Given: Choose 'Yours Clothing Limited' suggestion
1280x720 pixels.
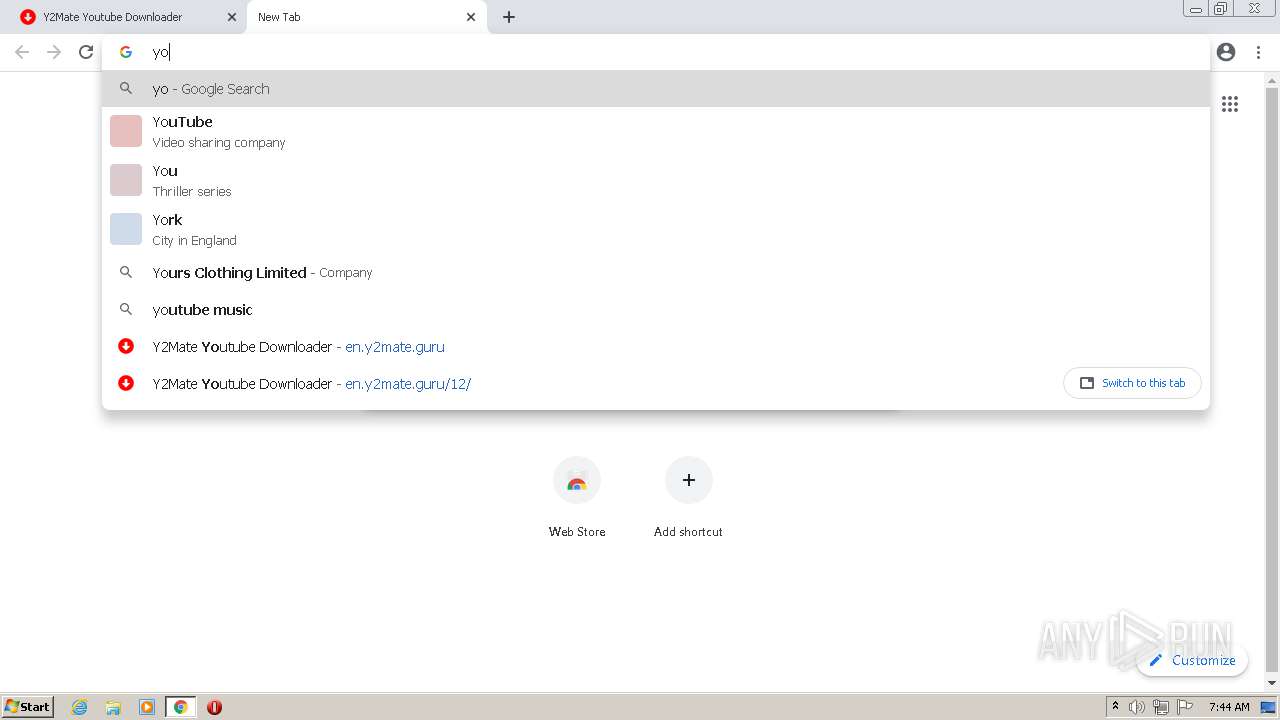Looking at the screenshot, I should 656,272.
